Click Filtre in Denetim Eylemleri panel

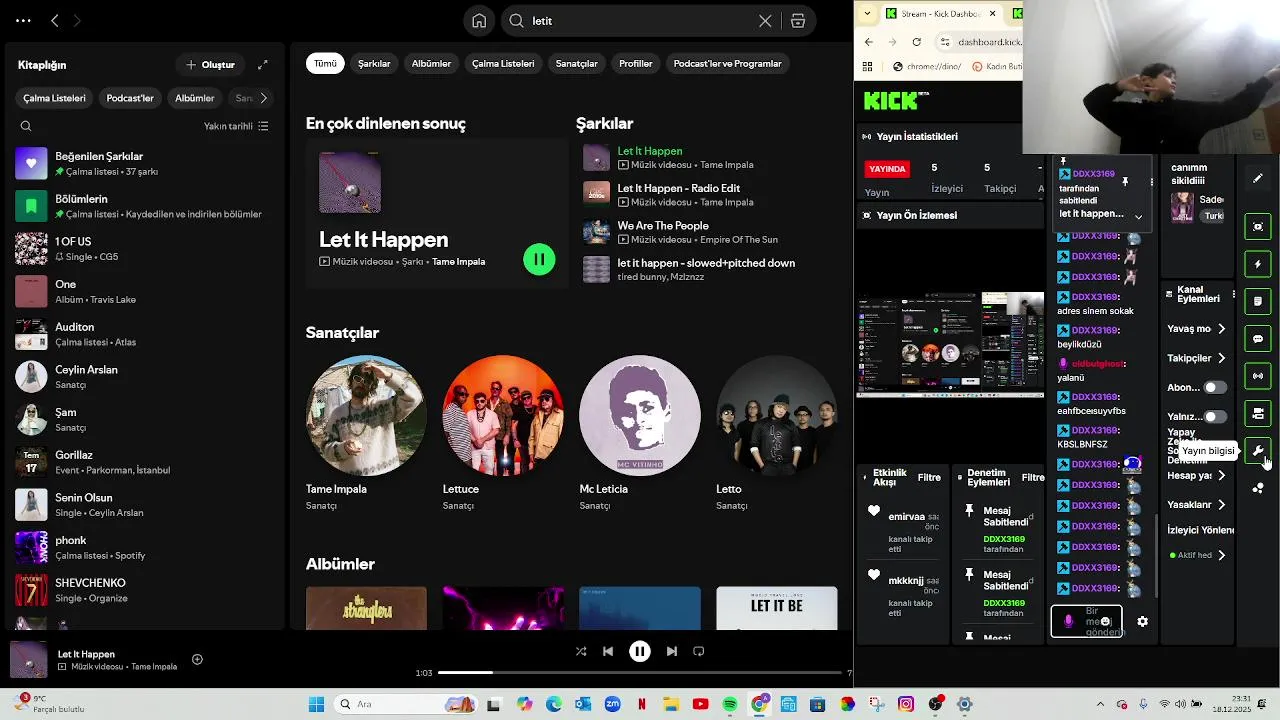(1033, 478)
